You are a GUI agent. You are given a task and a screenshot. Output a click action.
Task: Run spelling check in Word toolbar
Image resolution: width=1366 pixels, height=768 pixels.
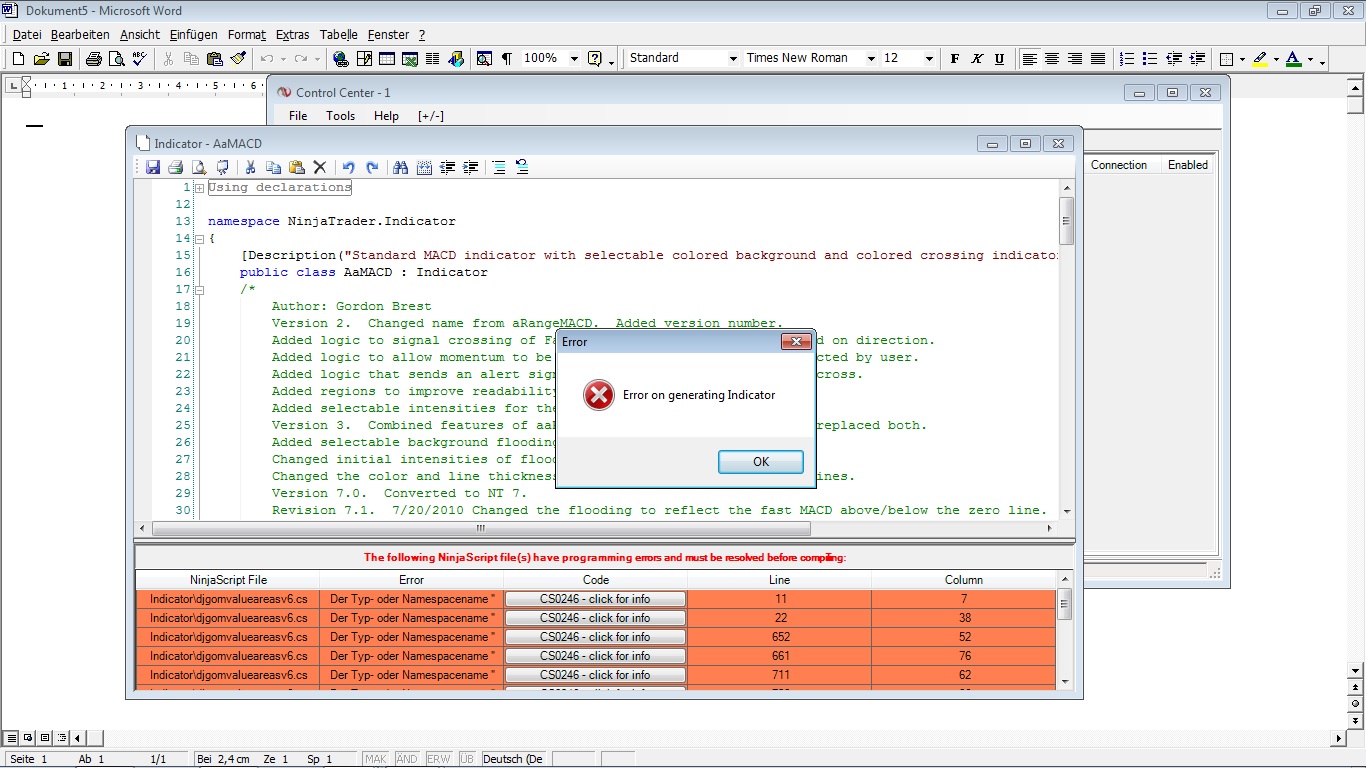[x=140, y=59]
